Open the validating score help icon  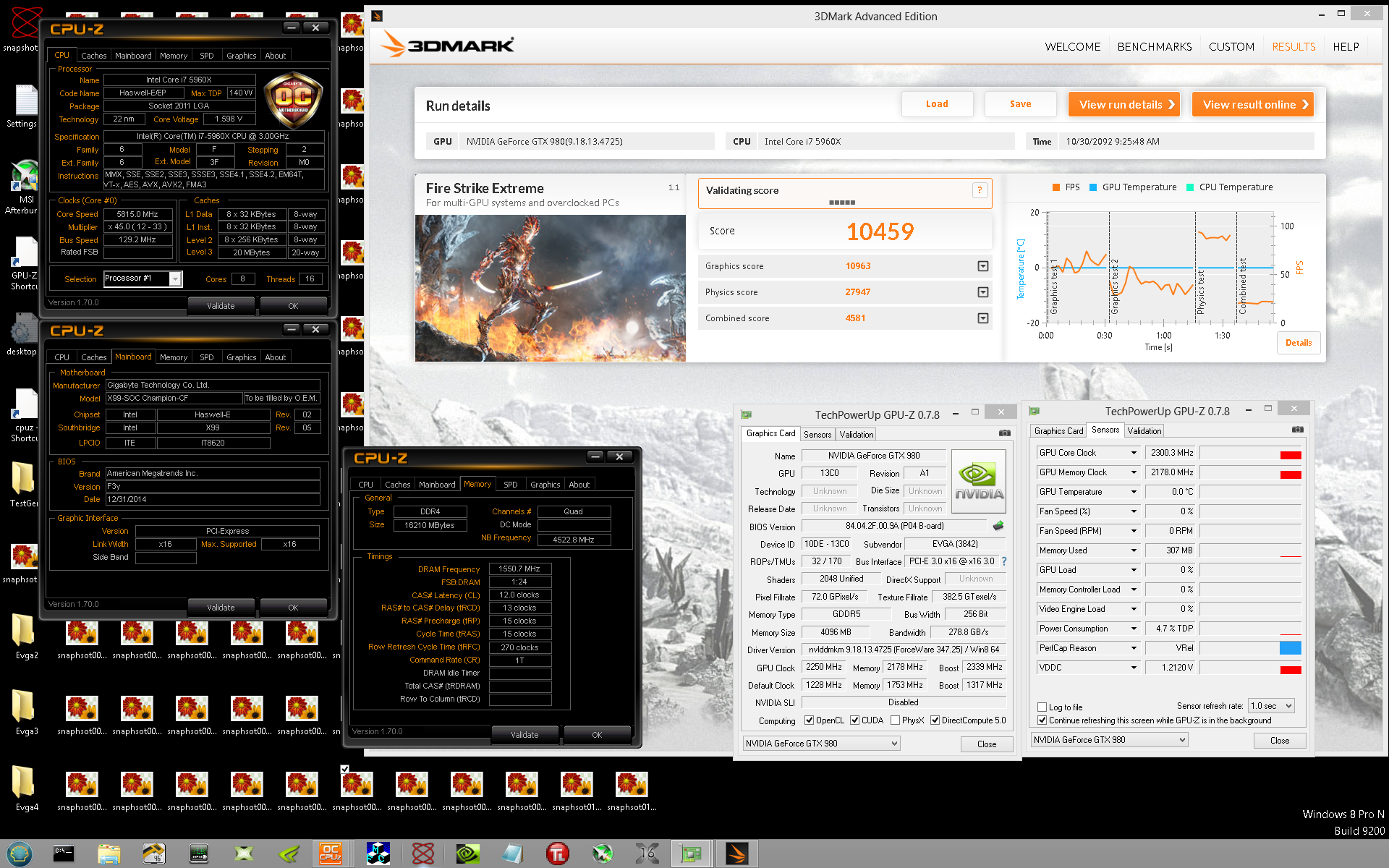click(x=980, y=190)
